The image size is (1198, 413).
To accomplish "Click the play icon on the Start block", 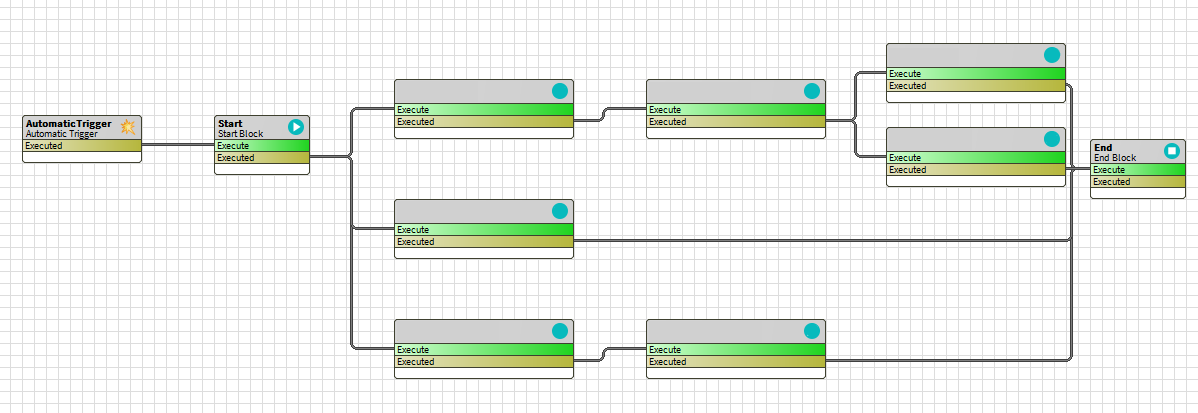I will click(296, 127).
